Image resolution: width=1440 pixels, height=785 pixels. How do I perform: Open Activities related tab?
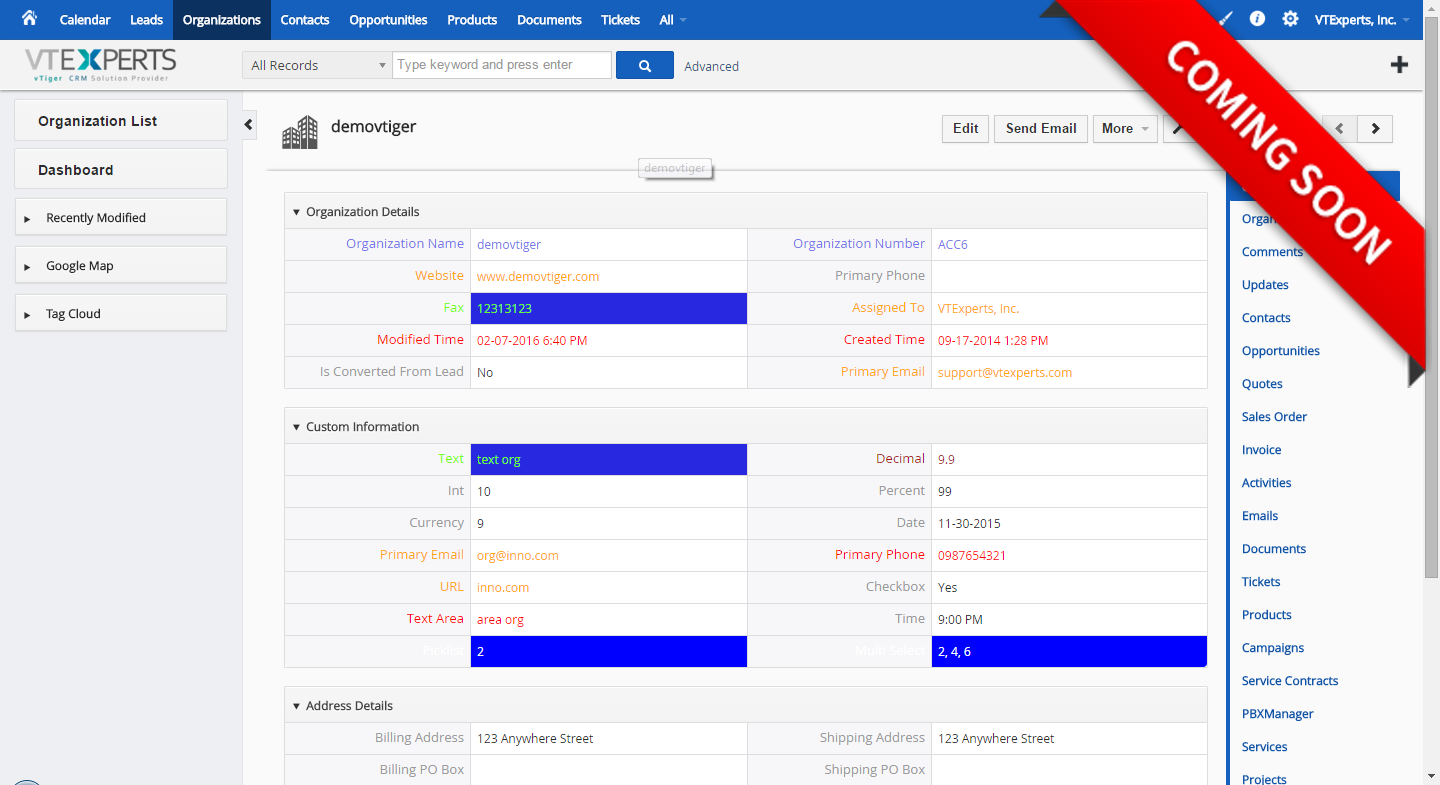pyautogui.click(x=1266, y=483)
